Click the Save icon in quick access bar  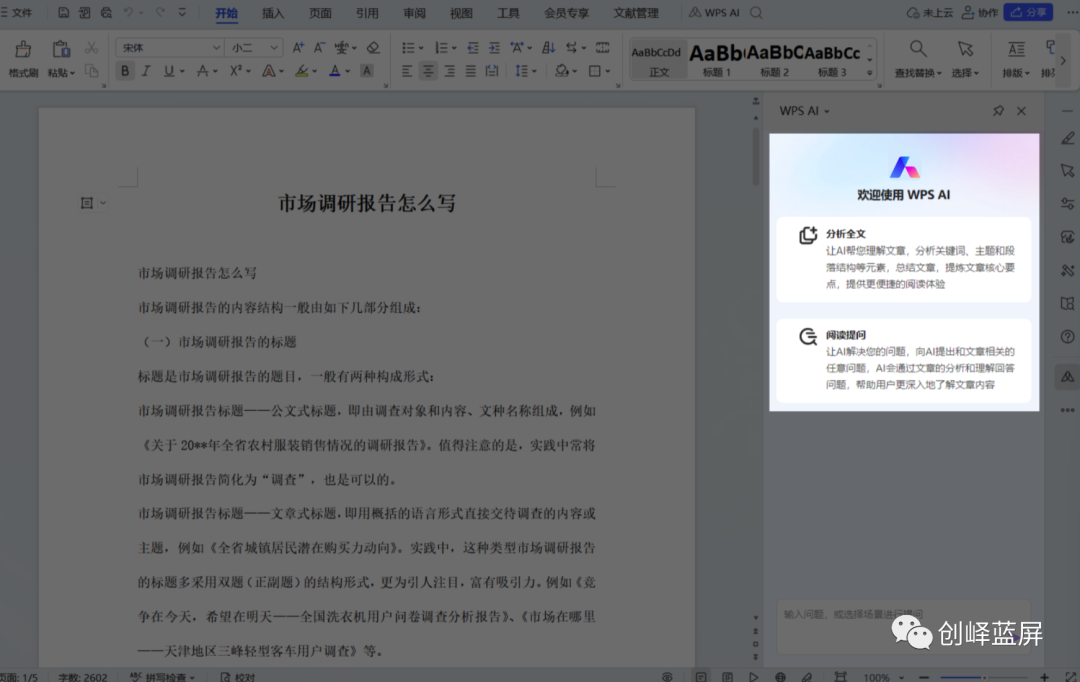[x=63, y=12]
